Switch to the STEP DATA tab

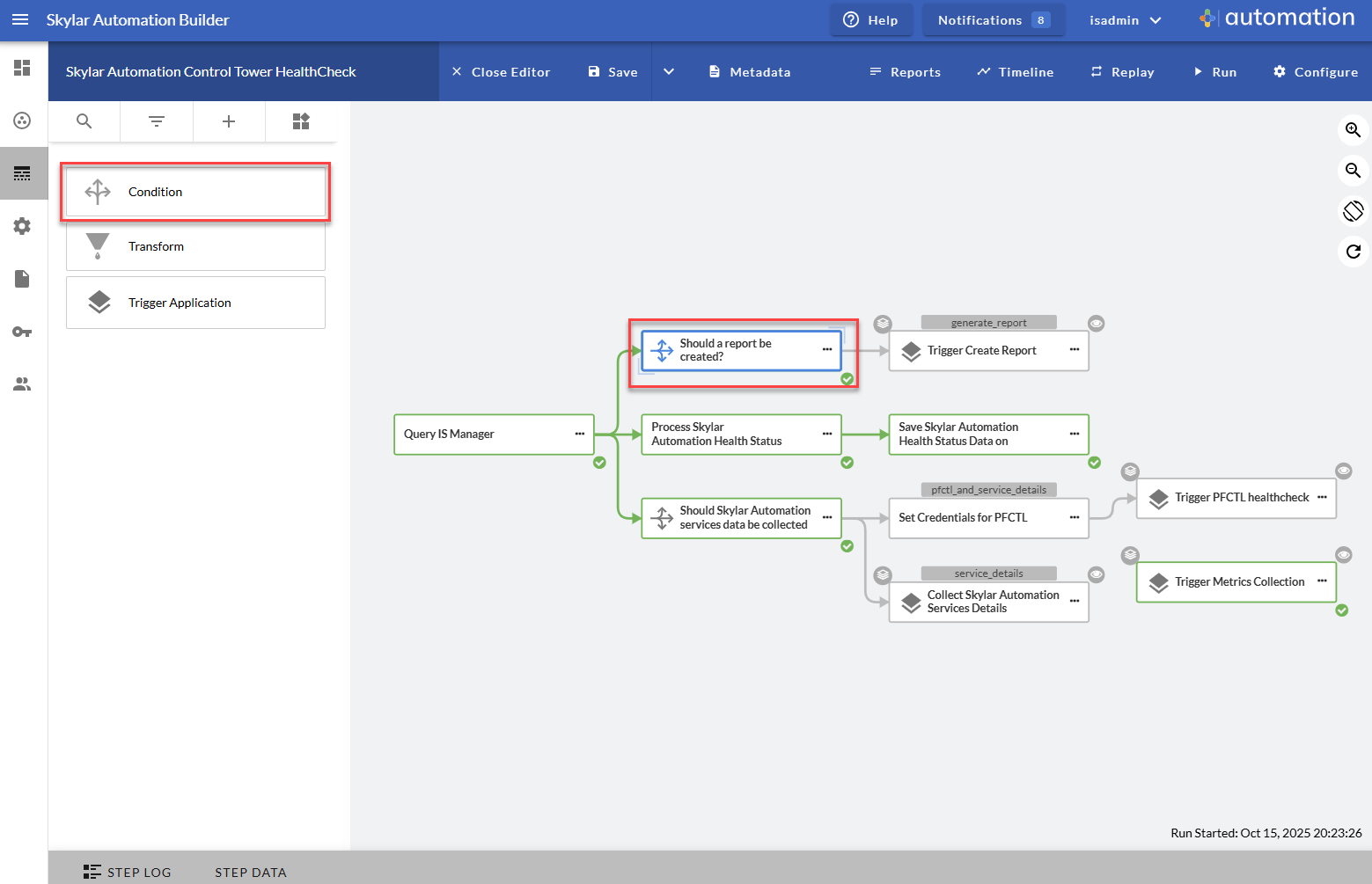coord(250,872)
